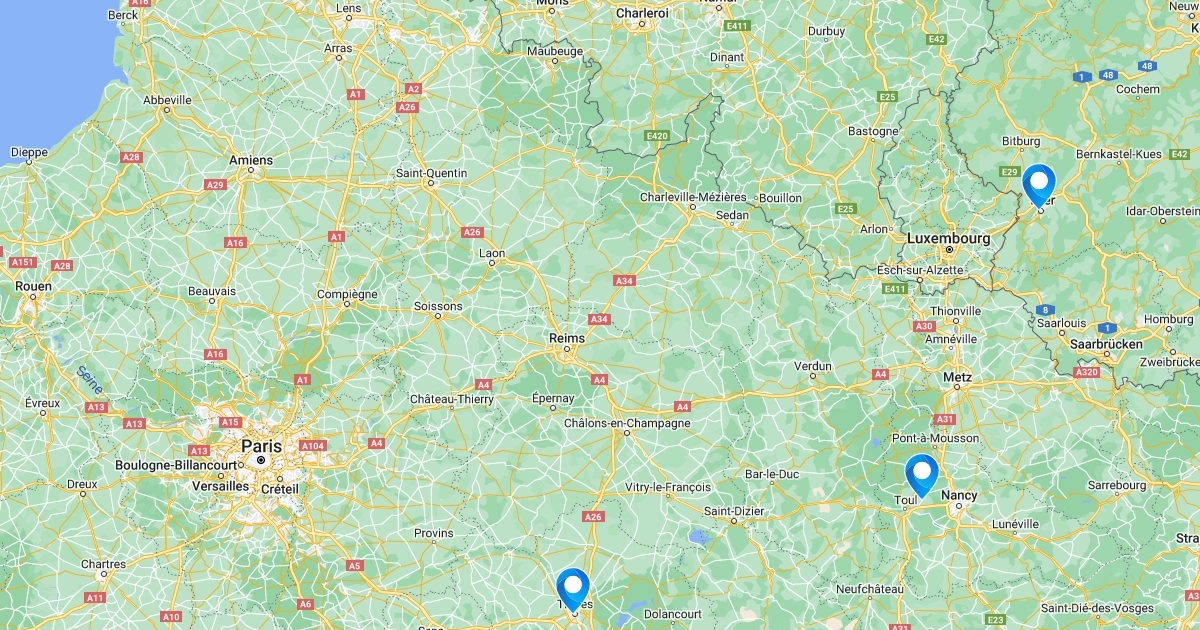This screenshot has height=630, width=1200.
Task: Click the E25 road shield near Bastogne
Action: tap(887, 96)
